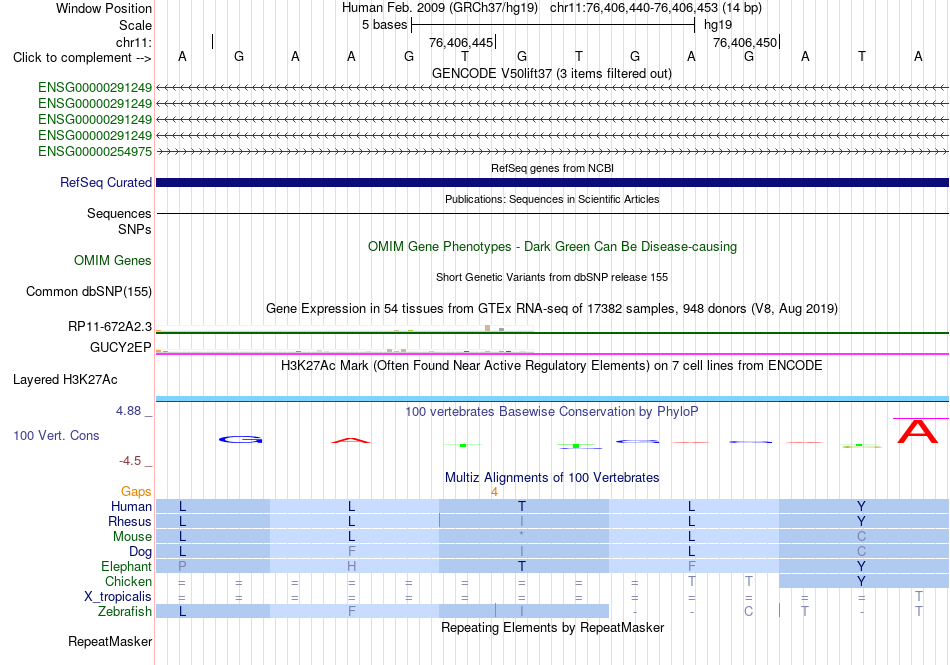Image resolution: width=950 pixels, height=665 pixels.
Task: Select the Dog alignment row label
Action: coord(140,551)
